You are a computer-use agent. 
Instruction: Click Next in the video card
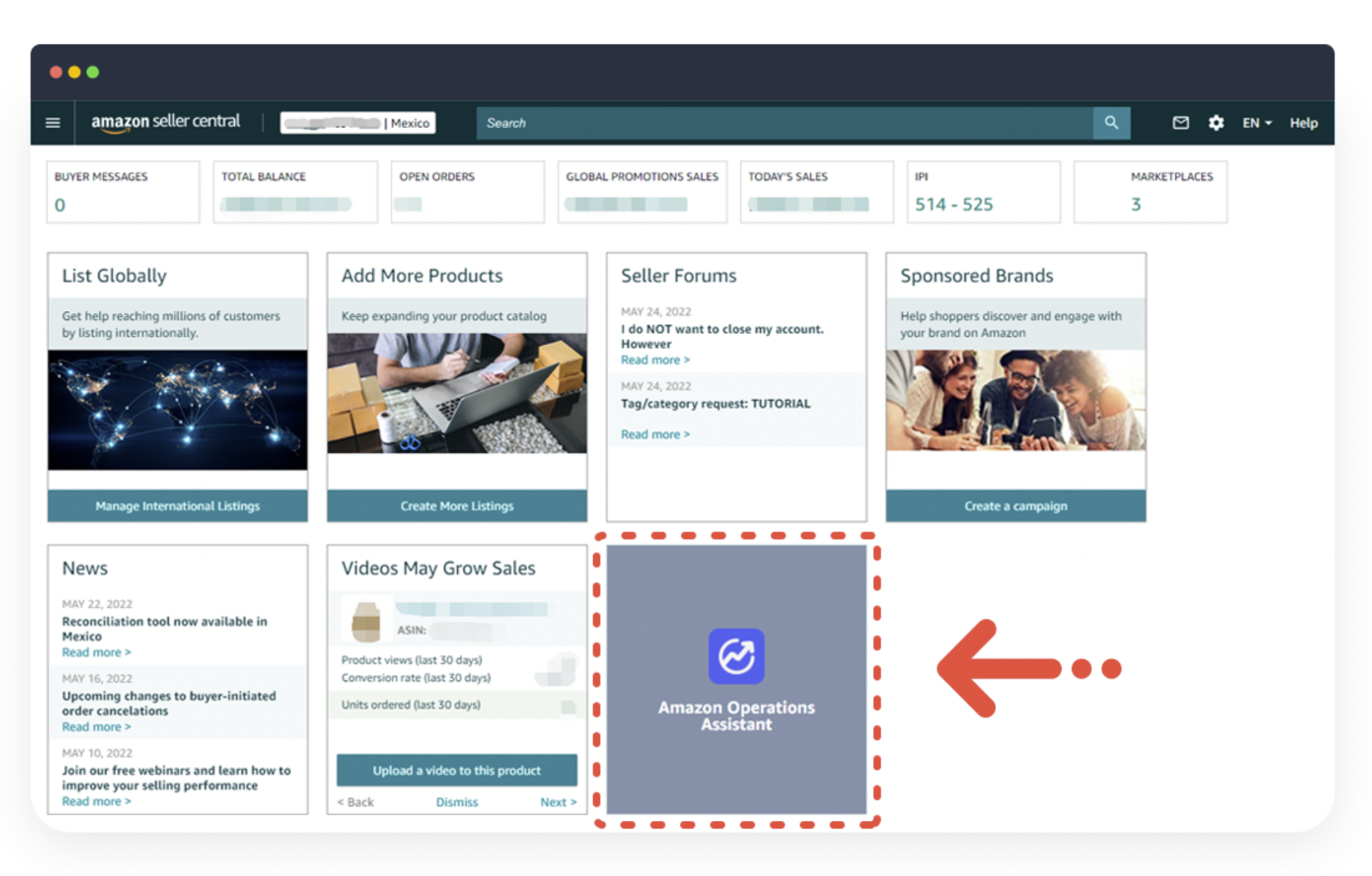[x=558, y=802]
